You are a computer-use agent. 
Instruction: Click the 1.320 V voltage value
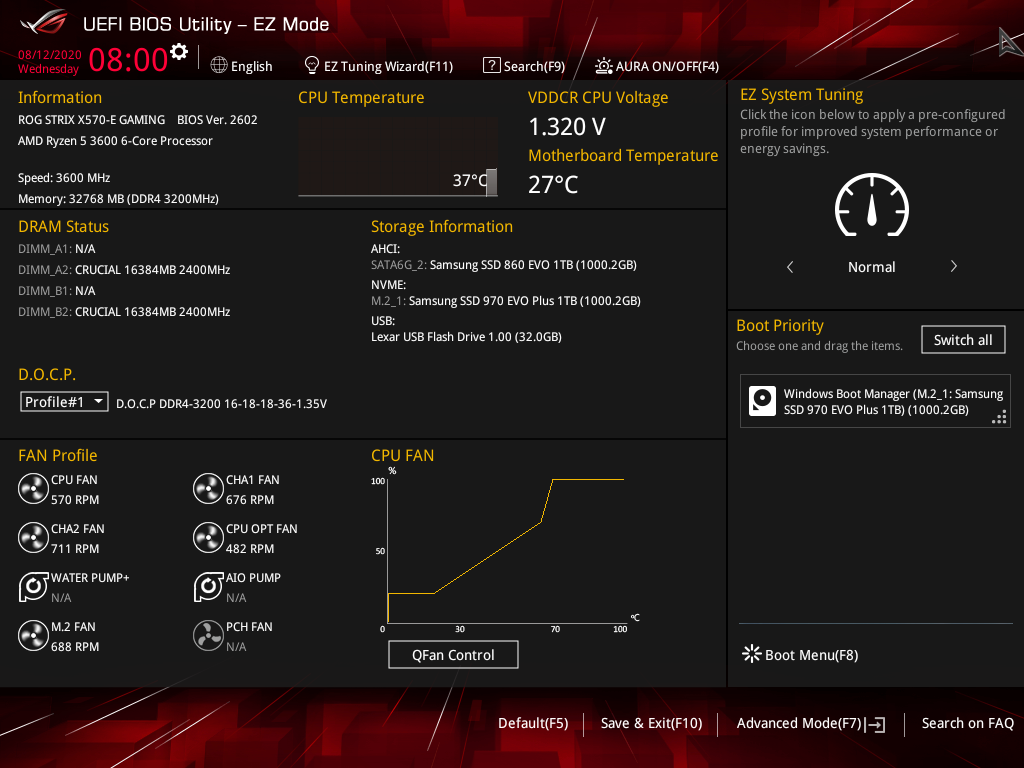point(567,127)
